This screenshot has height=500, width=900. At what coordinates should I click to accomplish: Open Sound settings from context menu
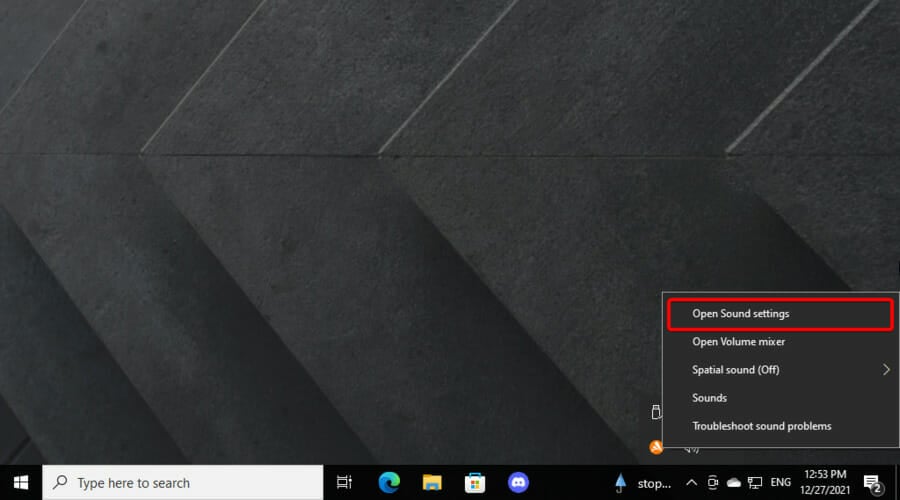click(780, 314)
